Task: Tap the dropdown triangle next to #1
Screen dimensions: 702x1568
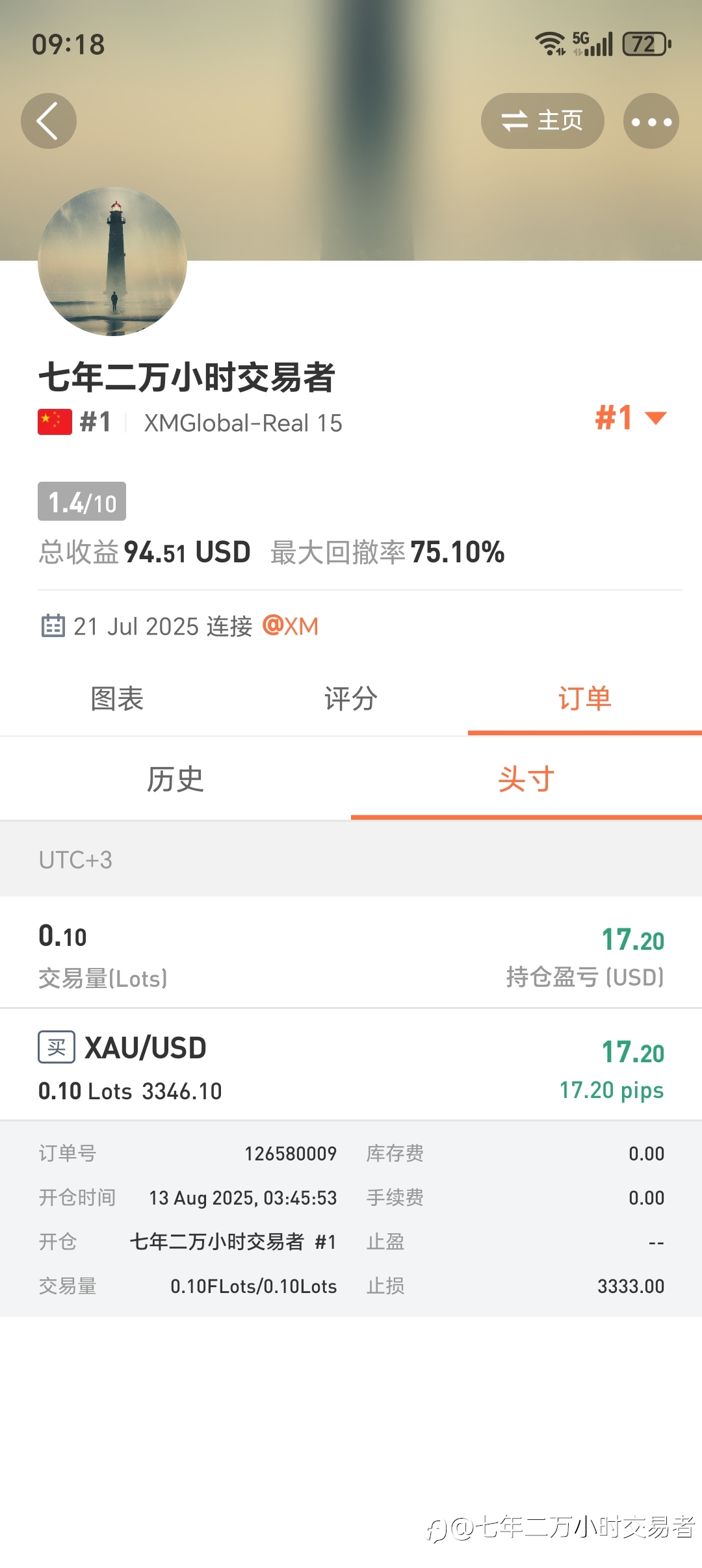Action: point(656,418)
